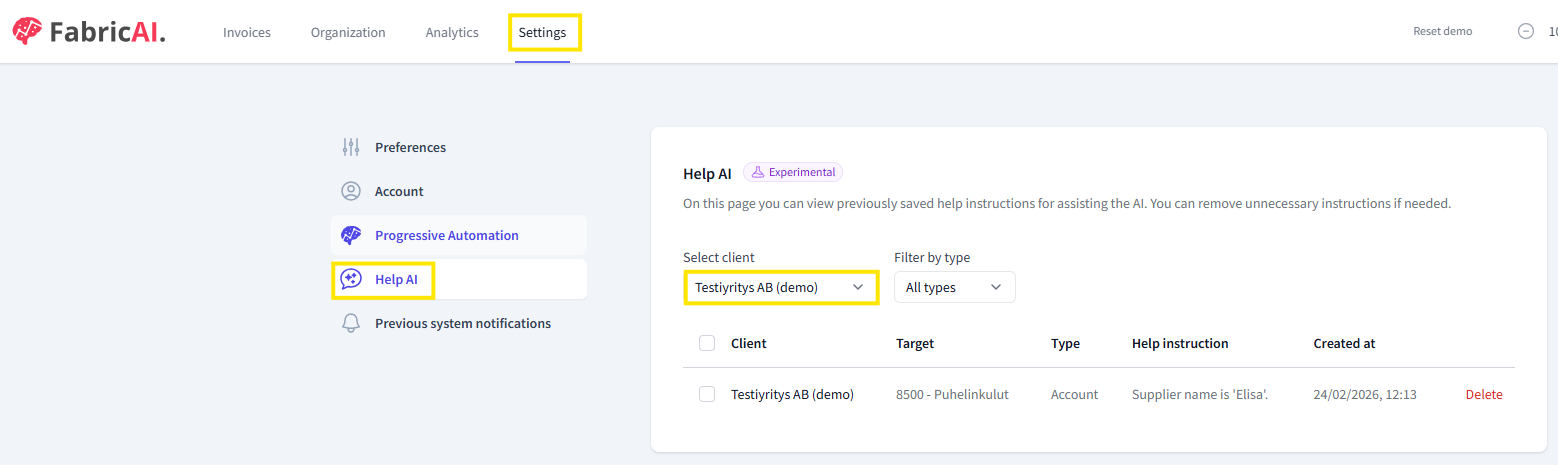
Task: Click the Experimental flask badge icon
Action: pos(758,172)
